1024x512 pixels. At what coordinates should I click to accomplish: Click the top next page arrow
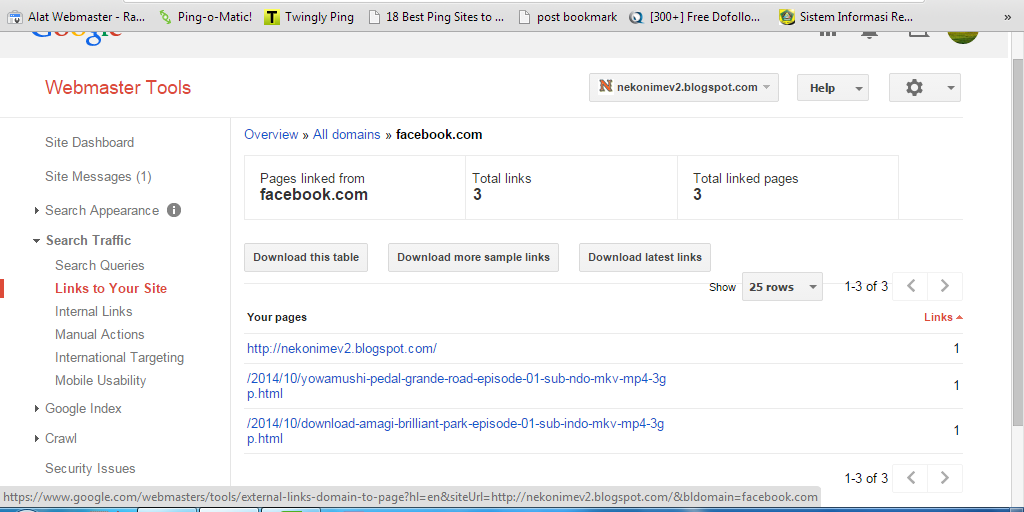pyautogui.click(x=945, y=286)
